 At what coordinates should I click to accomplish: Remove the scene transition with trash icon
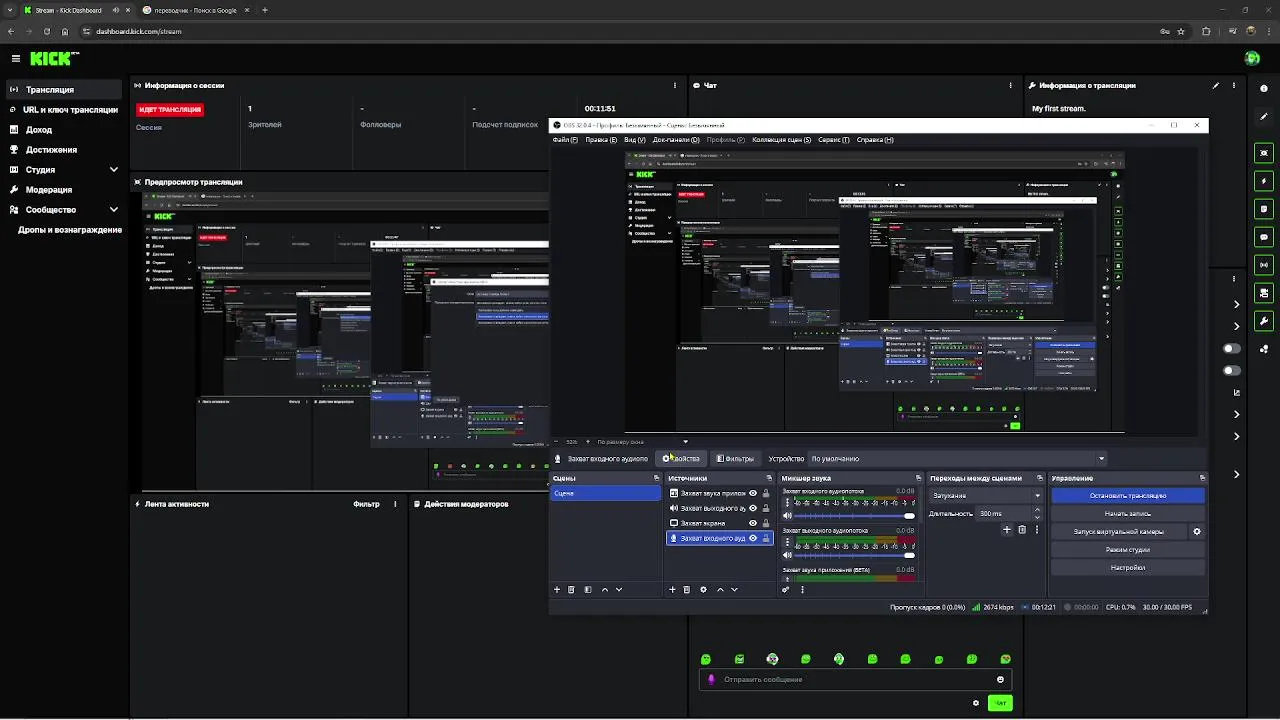(1022, 530)
